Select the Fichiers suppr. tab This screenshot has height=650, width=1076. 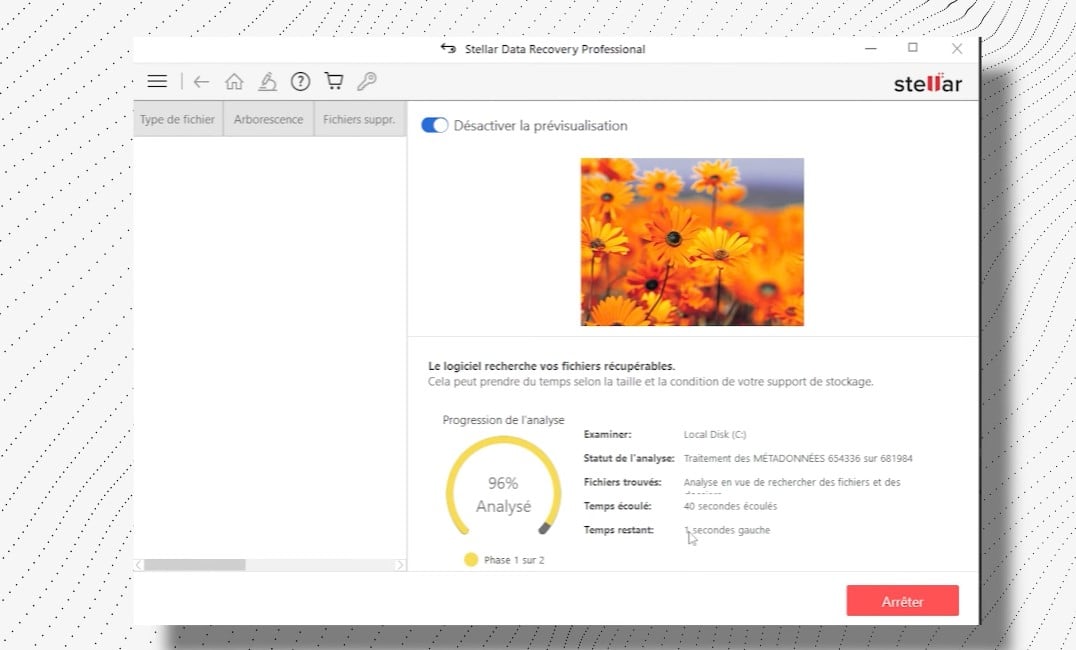(359, 118)
